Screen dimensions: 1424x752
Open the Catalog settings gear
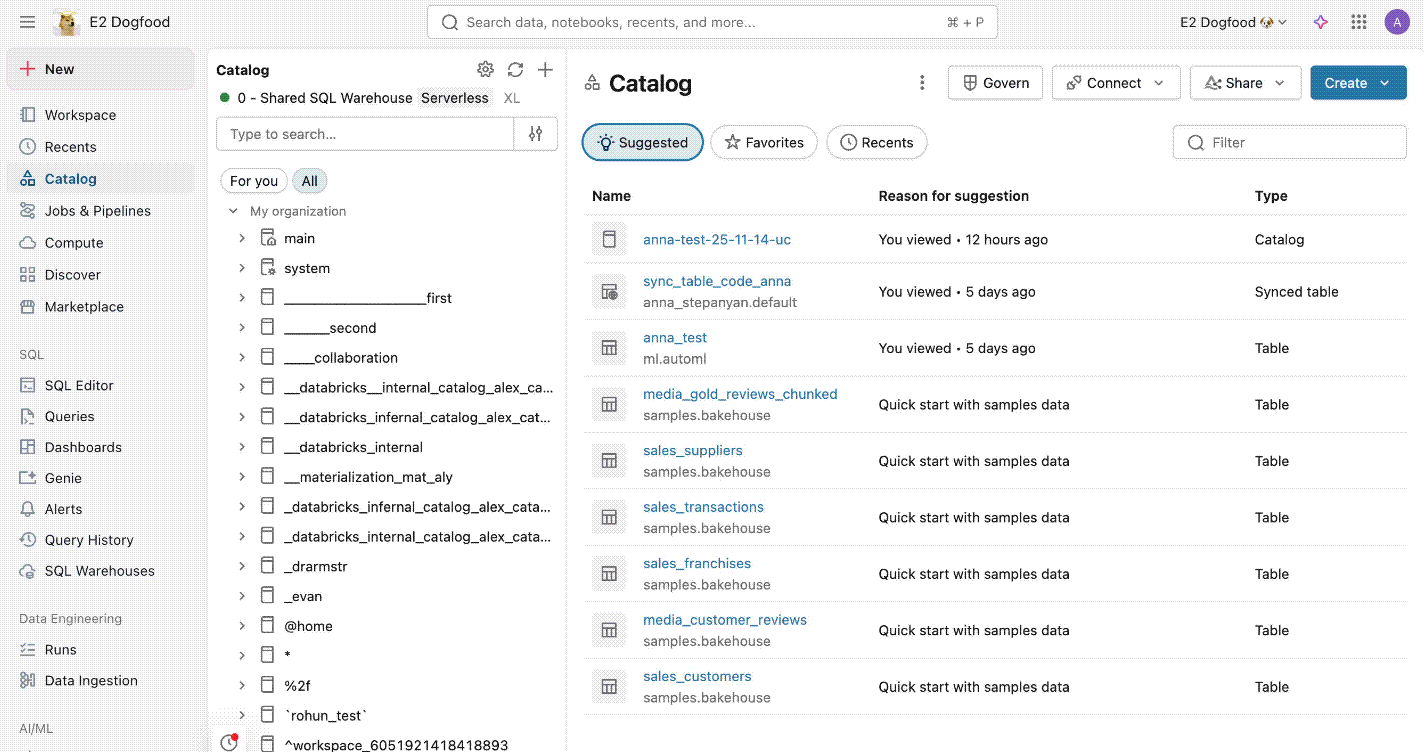[x=485, y=69]
